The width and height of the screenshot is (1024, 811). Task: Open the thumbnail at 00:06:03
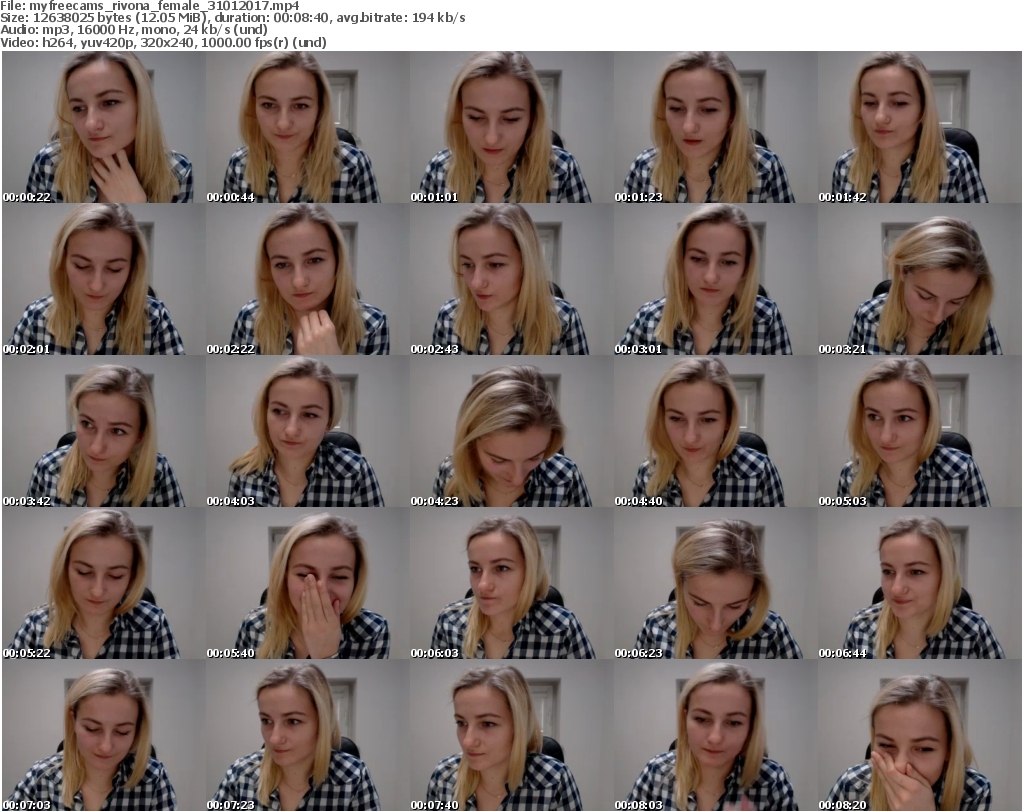[x=511, y=584]
